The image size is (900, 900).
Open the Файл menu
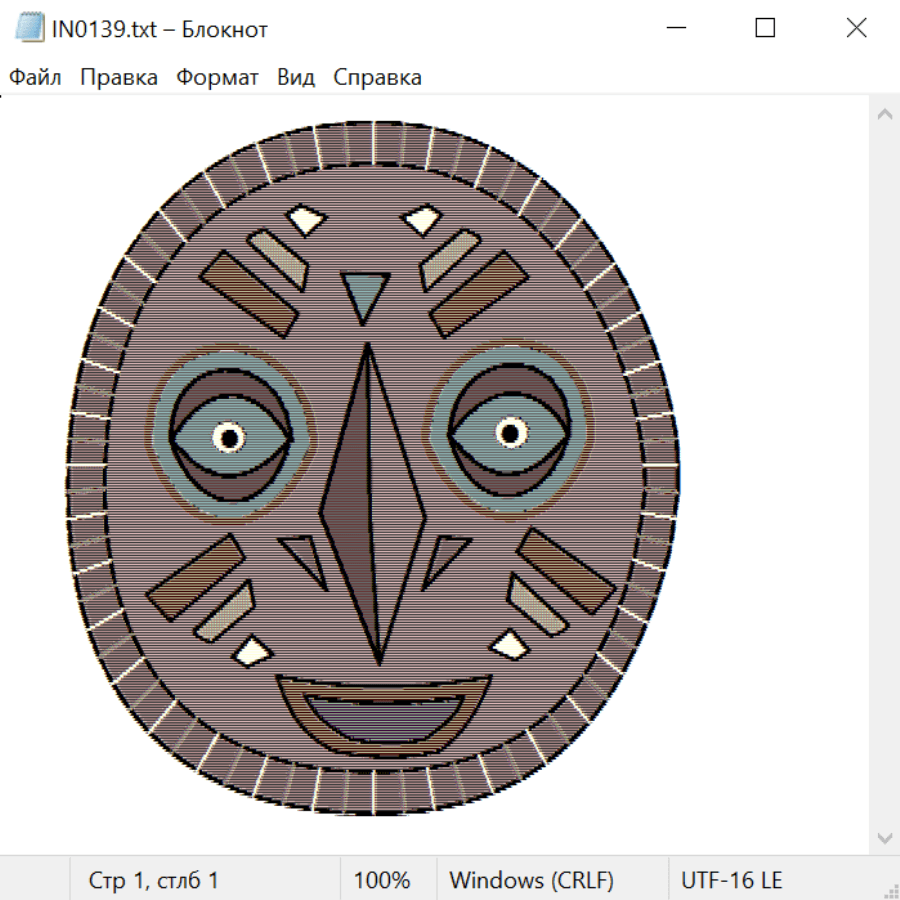click(35, 77)
